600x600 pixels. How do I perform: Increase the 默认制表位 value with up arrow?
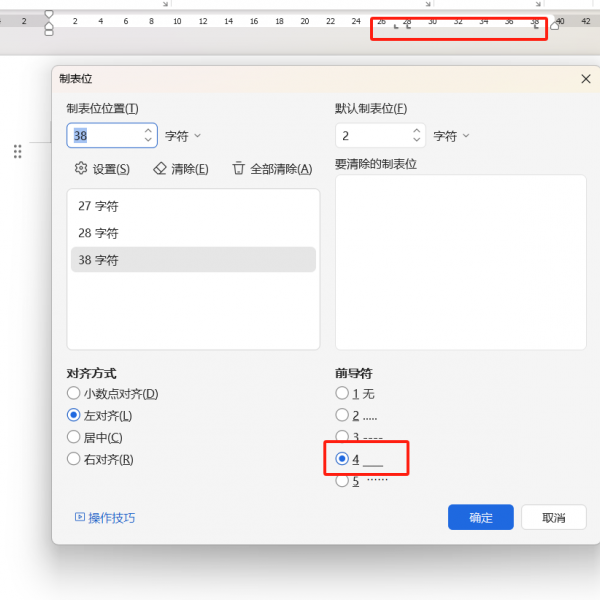(x=417, y=130)
